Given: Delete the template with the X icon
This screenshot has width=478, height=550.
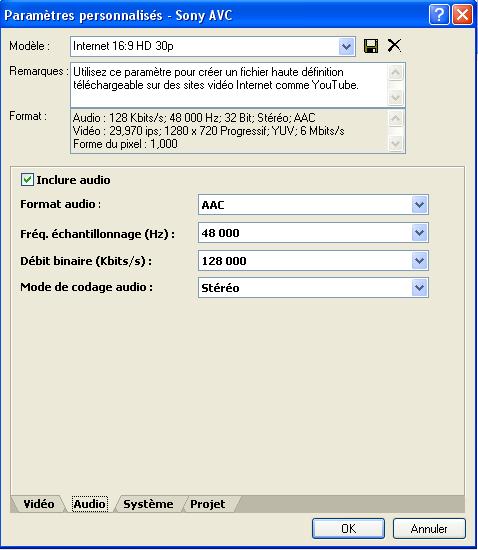Looking at the screenshot, I should [394, 46].
